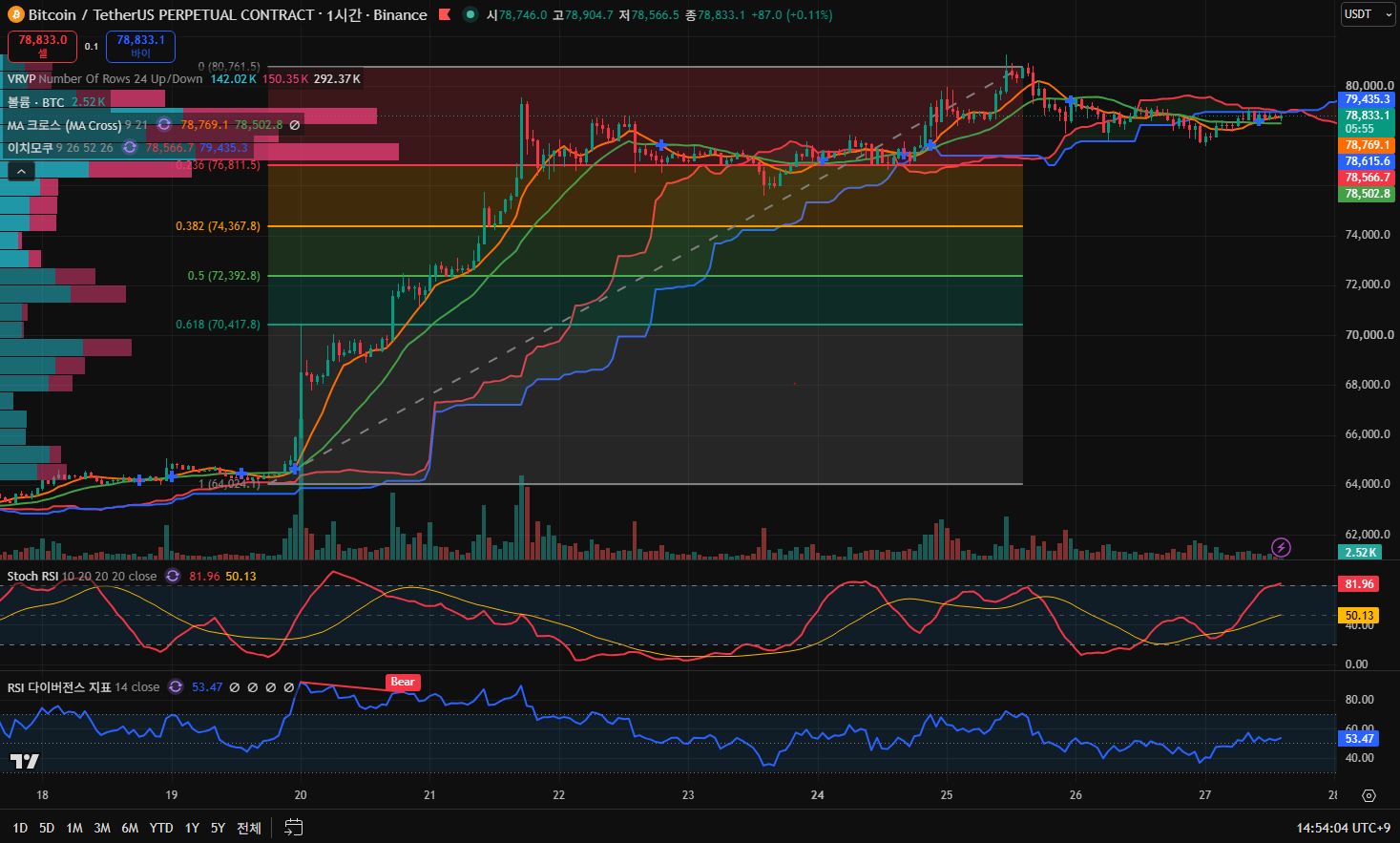Select the 전체 (all) date range
The height and width of the screenshot is (843, 1400).
pyautogui.click(x=249, y=828)
